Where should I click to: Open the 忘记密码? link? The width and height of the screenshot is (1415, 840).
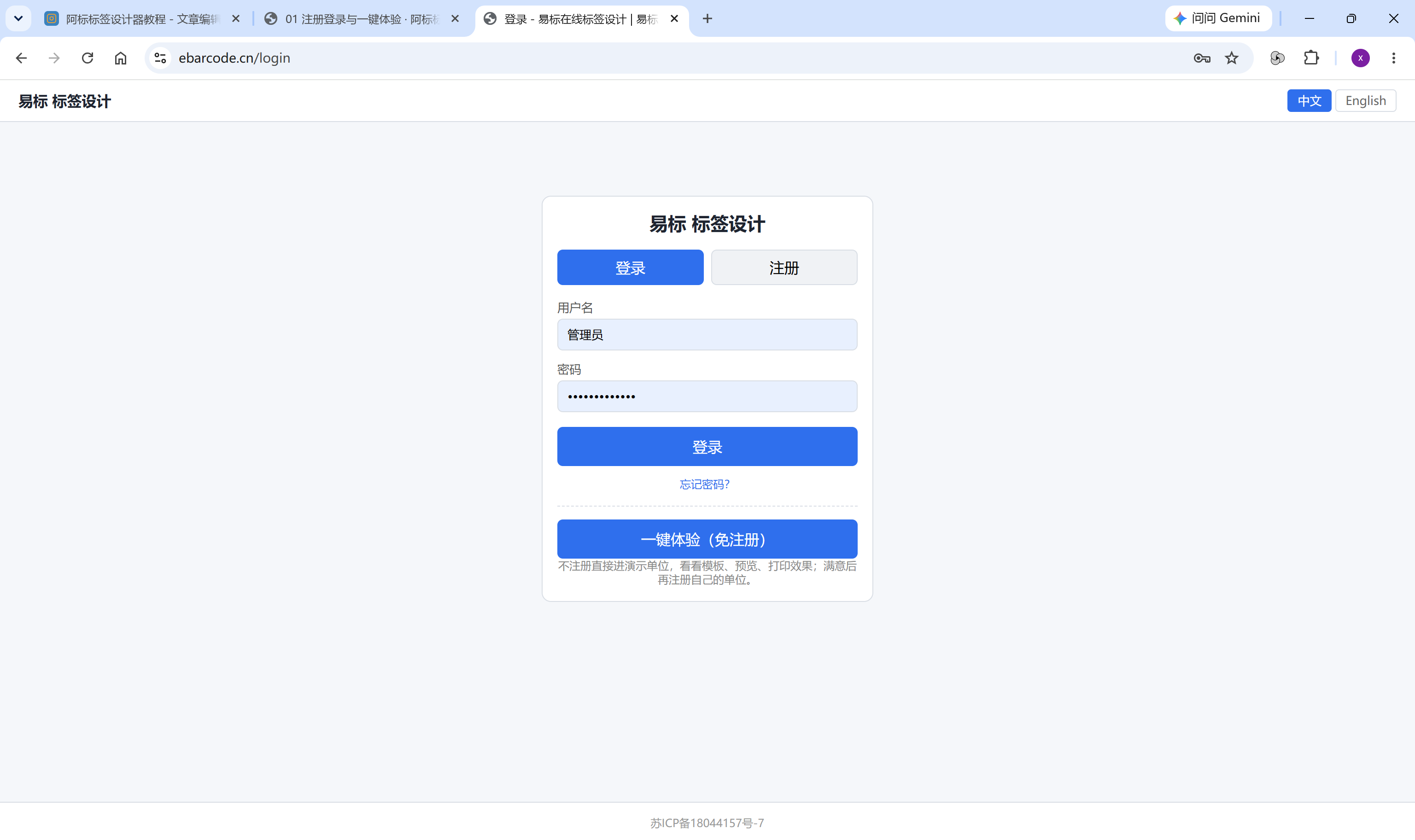pos(705,484)
